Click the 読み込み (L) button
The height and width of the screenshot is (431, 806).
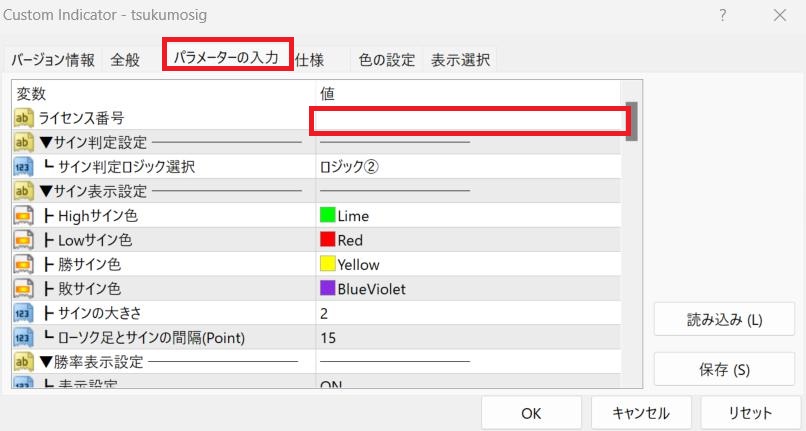point(724,320)
